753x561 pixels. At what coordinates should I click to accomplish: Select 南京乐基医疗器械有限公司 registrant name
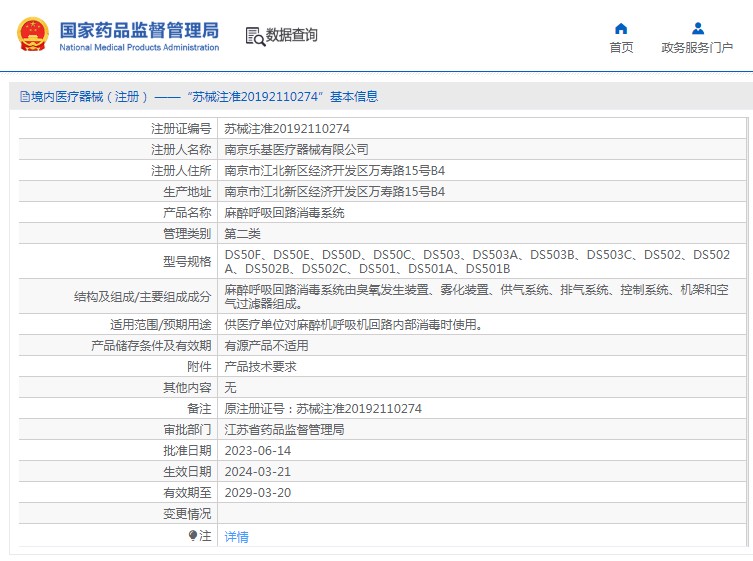click(x=296, y=150)
